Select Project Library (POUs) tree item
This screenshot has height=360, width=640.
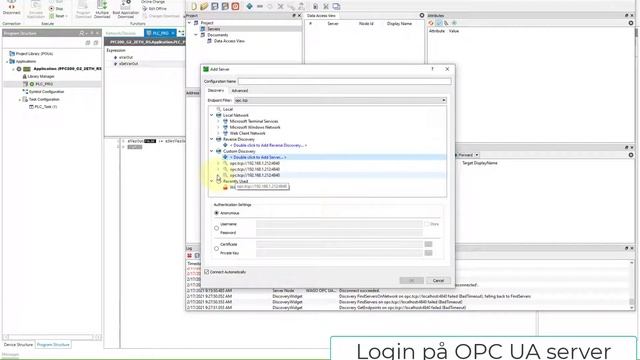(34, 53)
